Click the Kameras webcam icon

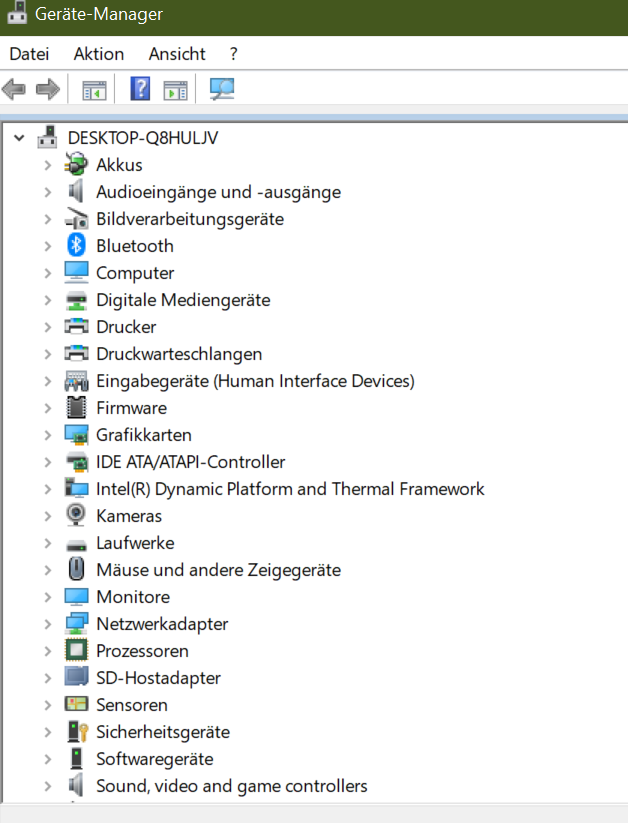76,514
